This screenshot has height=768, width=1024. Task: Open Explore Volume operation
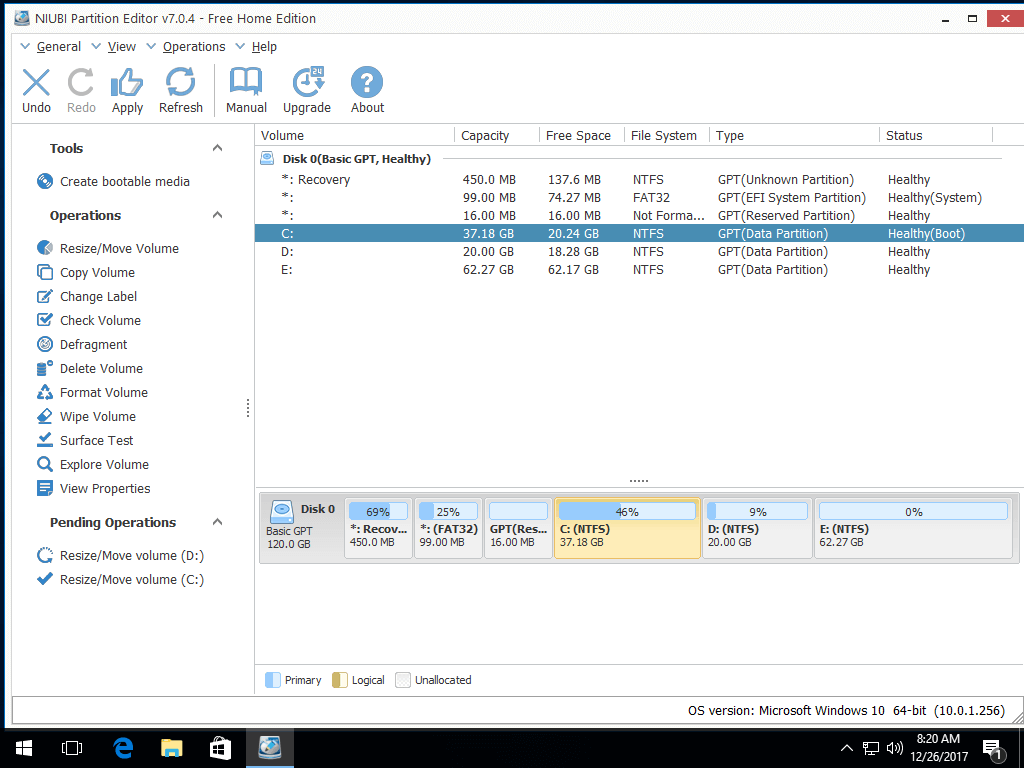(x=104, y=464)
